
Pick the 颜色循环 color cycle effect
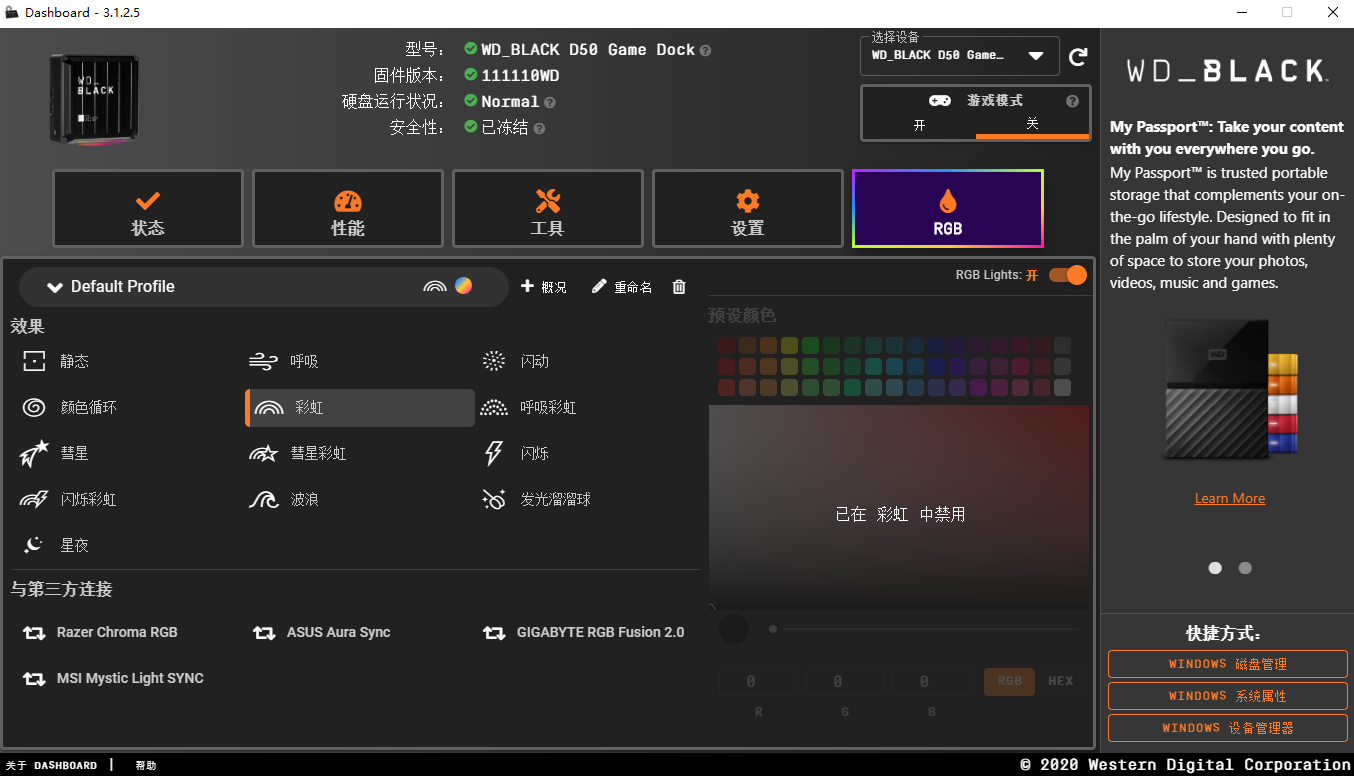(x=70, y=408)
